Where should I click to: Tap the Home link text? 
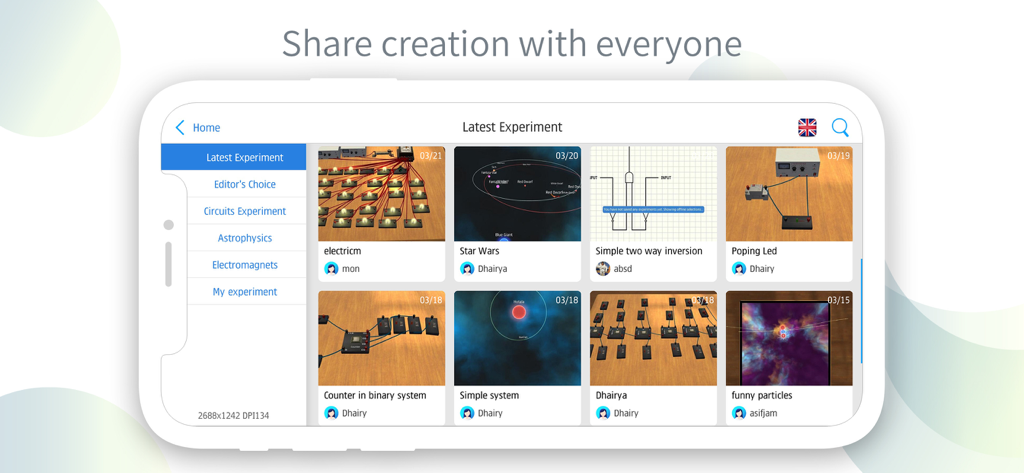(x=206, y=128)
